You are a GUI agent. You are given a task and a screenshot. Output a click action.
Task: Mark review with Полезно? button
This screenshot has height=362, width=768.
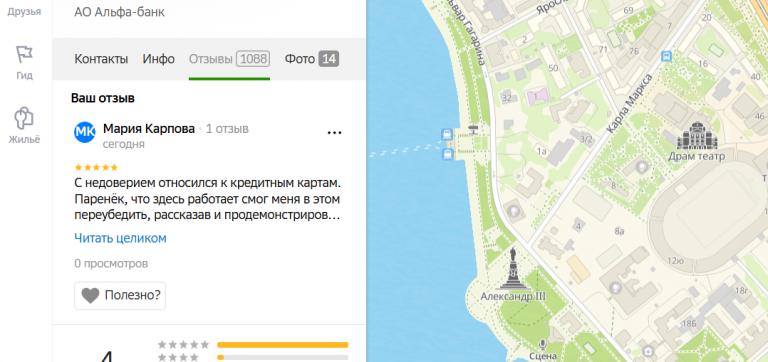click(120, 295)
